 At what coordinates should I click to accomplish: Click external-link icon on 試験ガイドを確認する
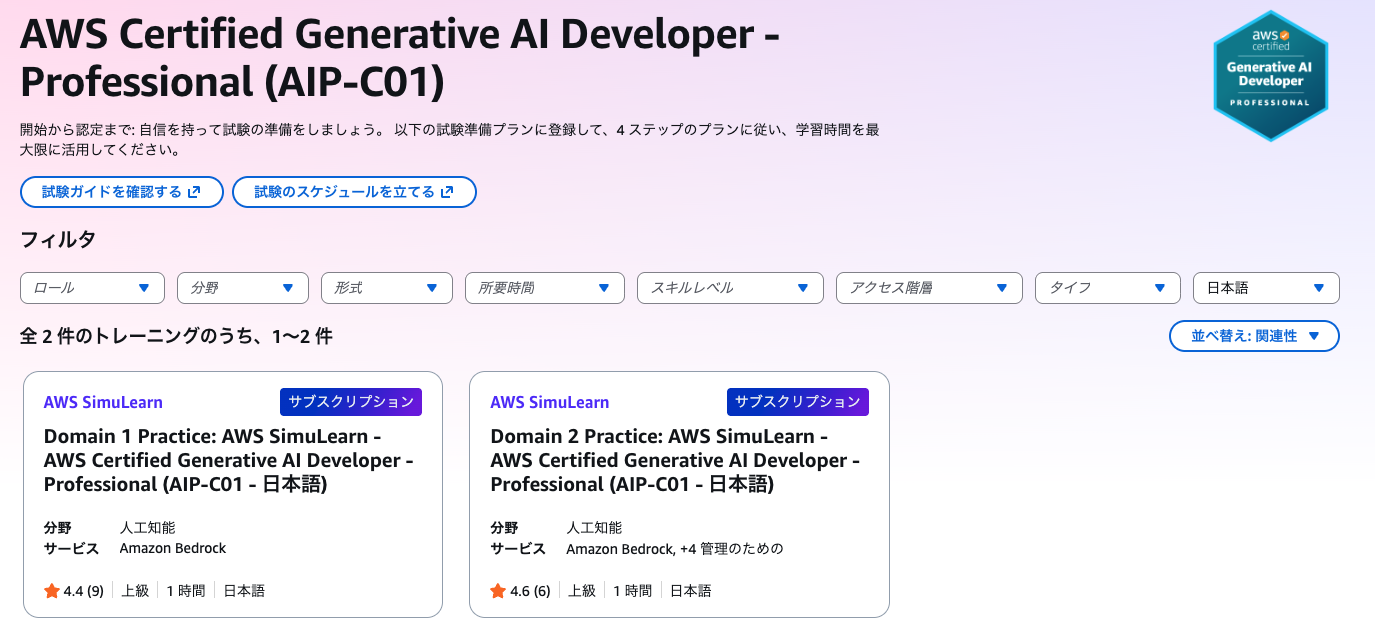click(194, 192)
